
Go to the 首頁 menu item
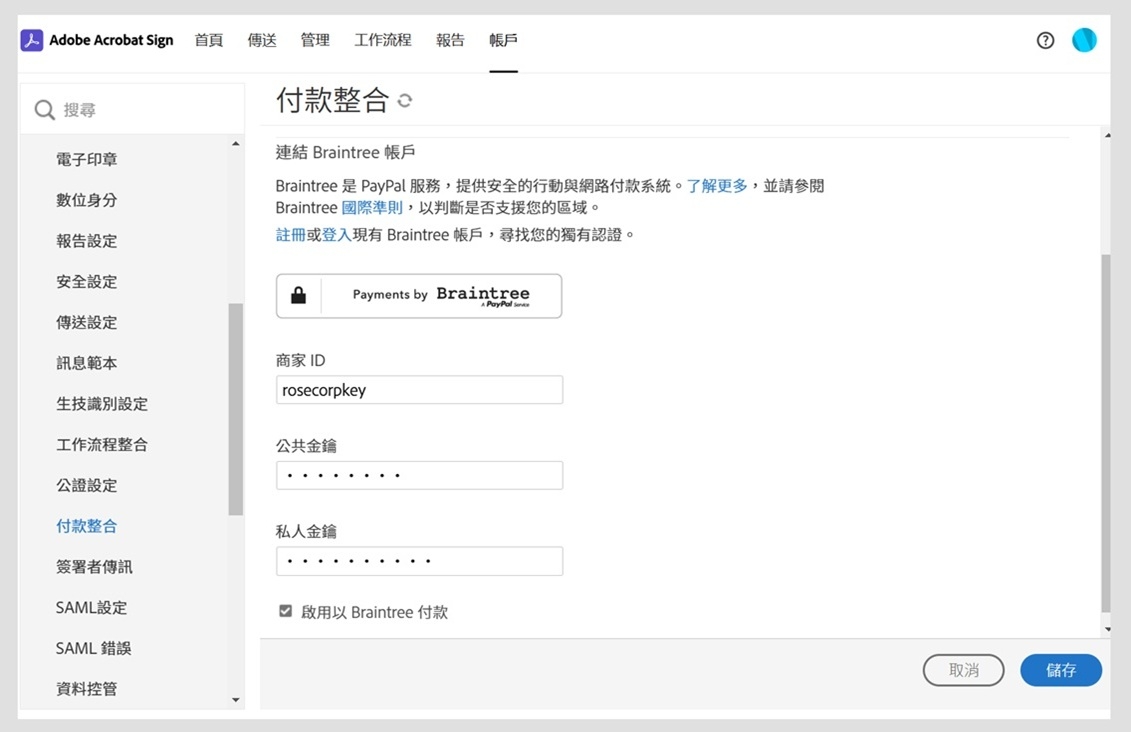[x=208, y=40]
